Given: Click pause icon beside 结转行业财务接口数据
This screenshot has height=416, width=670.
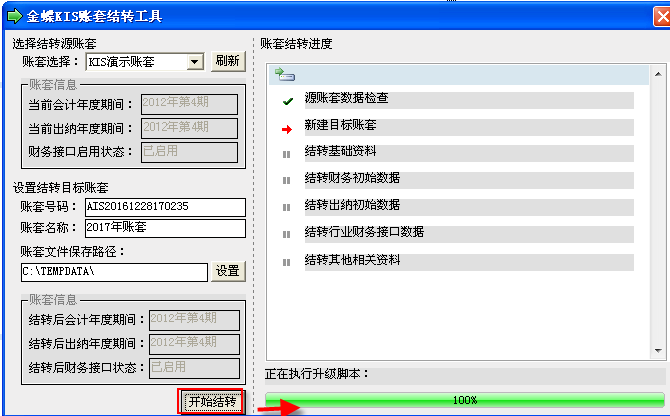Looking at the screenshot, I should [x=286, y=234].
